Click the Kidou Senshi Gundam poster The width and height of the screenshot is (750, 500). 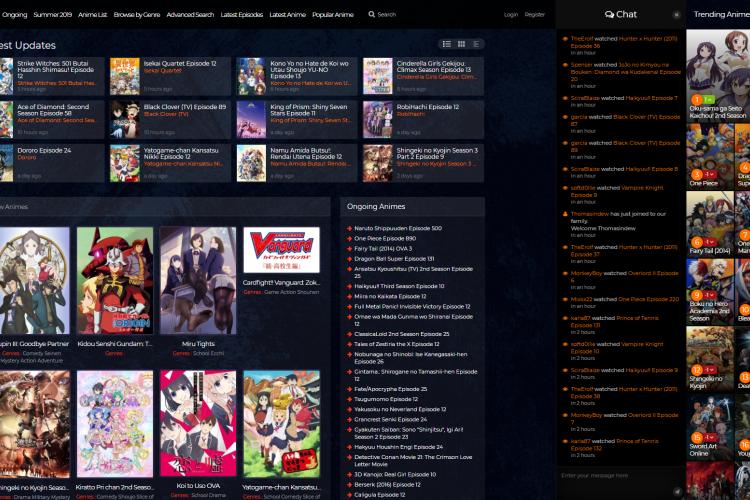tap(115, 280)
